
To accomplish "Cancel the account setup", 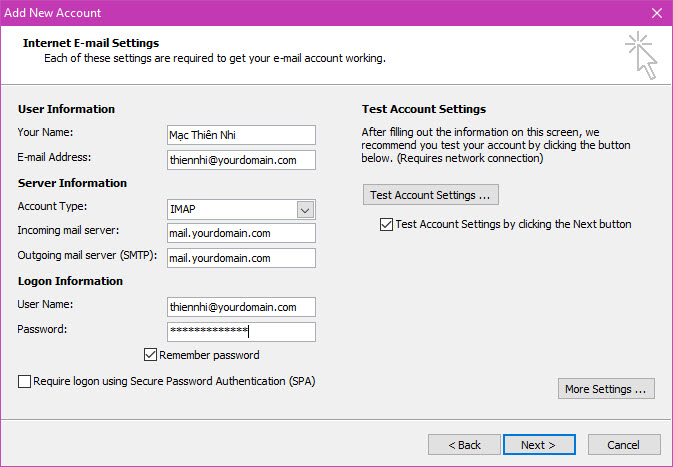I will 624,445.
